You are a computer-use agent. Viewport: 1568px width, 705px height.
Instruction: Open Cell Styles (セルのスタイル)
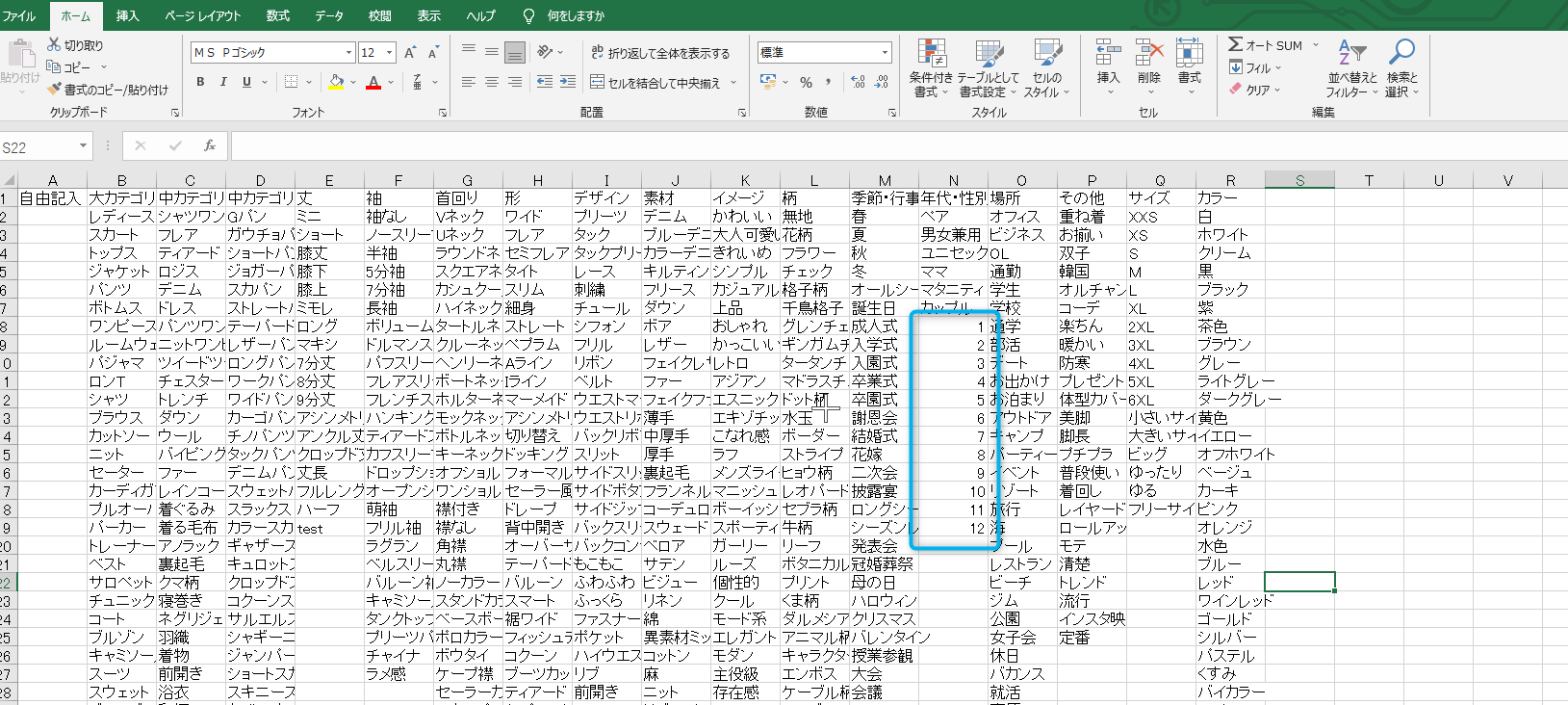click(x=1046, y=67)
